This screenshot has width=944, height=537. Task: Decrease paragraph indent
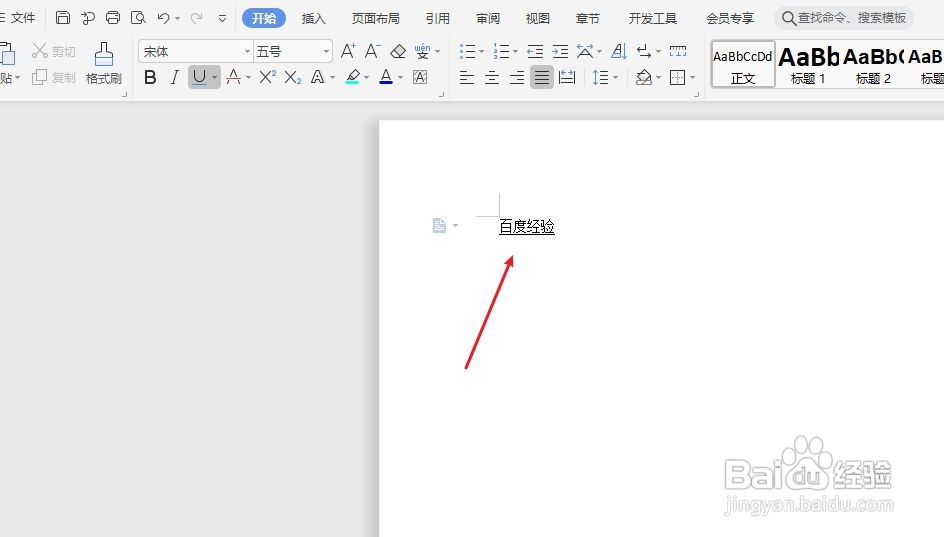[535, 51]
